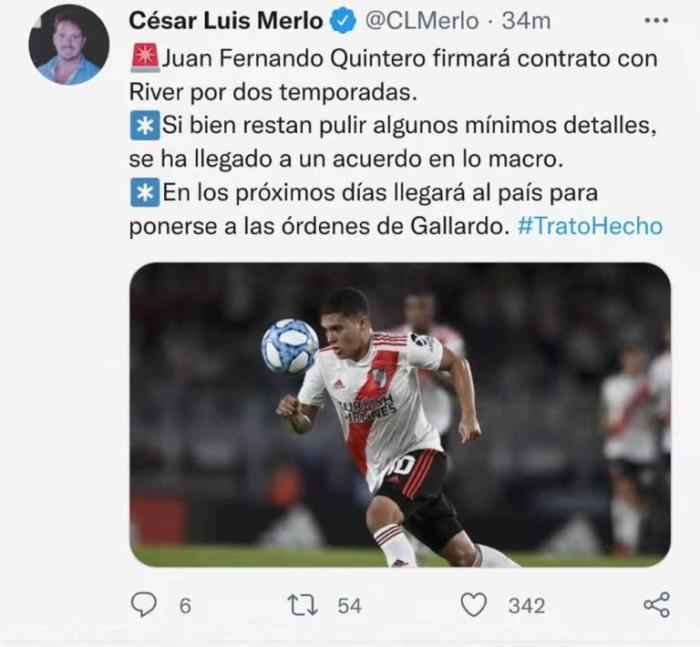This screenshot has width=700, height=647.
Task: Open the 34m timestamp link
Action: click(526, 21)
